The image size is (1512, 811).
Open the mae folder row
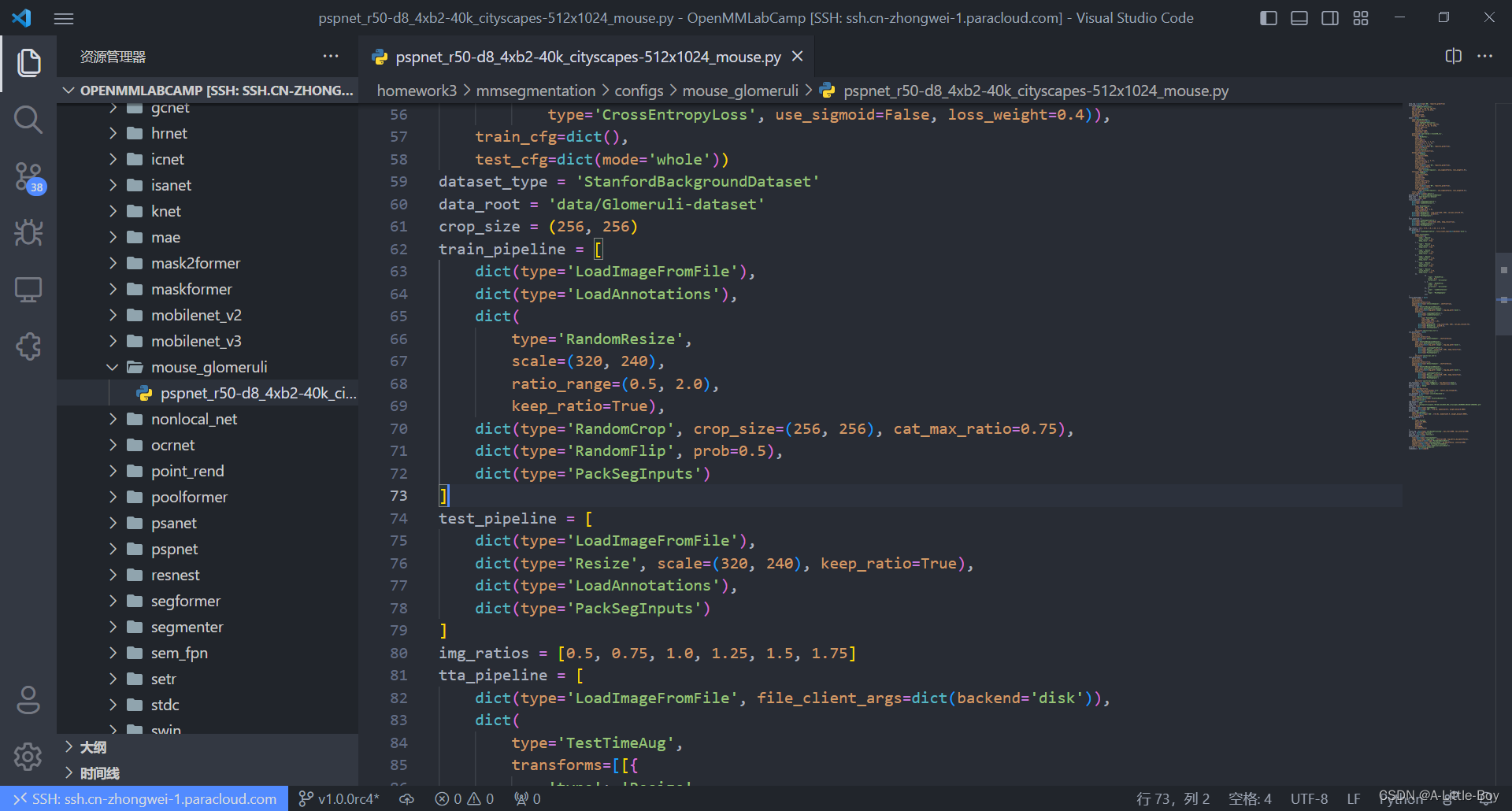208,237
